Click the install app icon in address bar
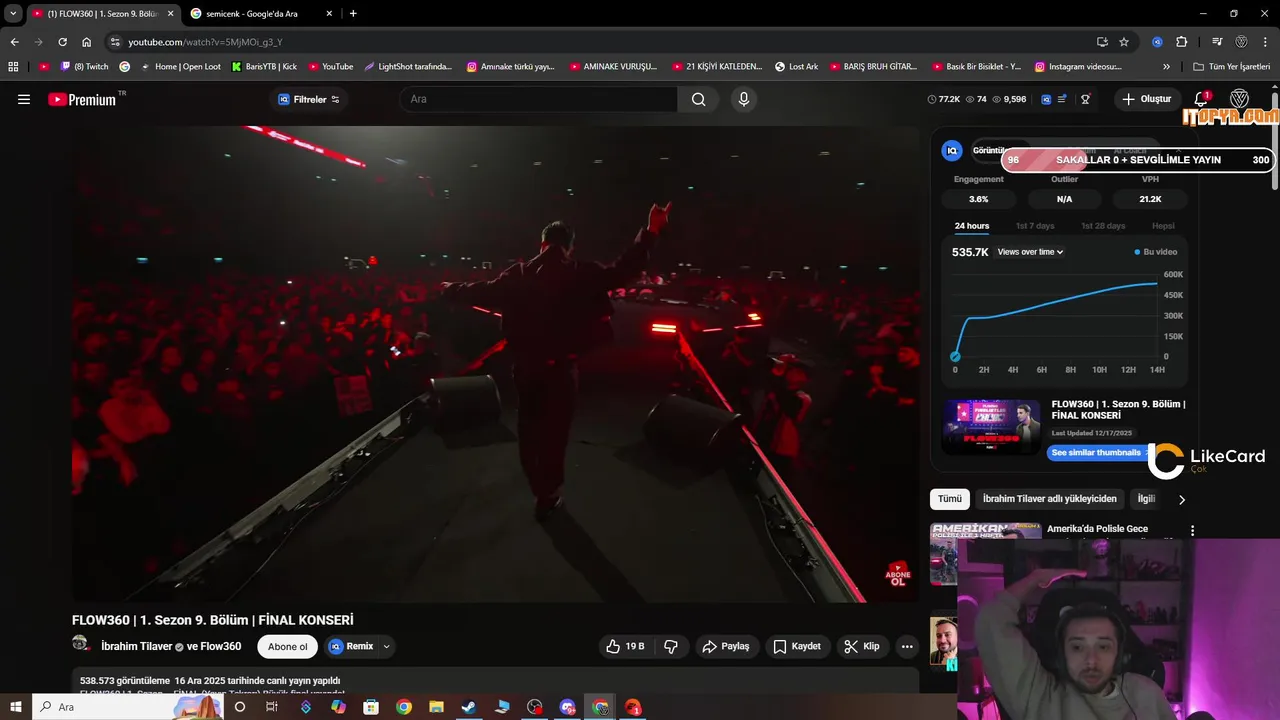 [1102, 42]
